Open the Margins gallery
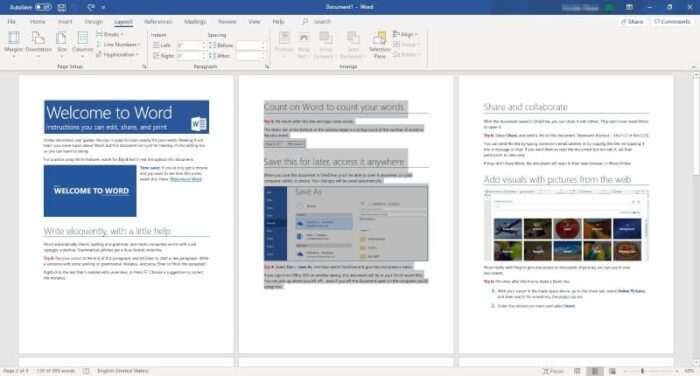 pyautogui.click(x=13, y=44)
